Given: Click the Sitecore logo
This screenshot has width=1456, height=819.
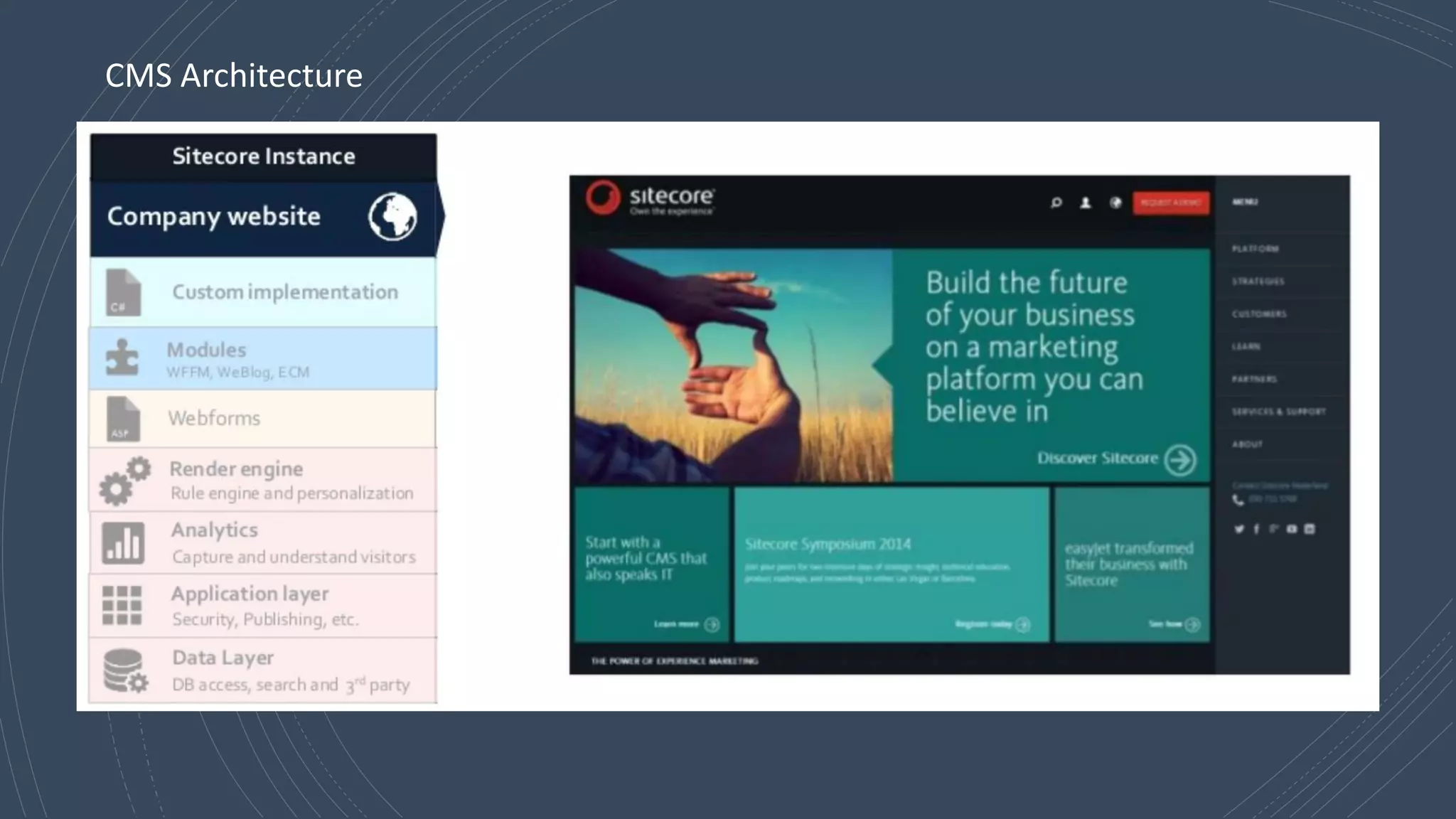Looking at the screenshot, I should 649,198.
